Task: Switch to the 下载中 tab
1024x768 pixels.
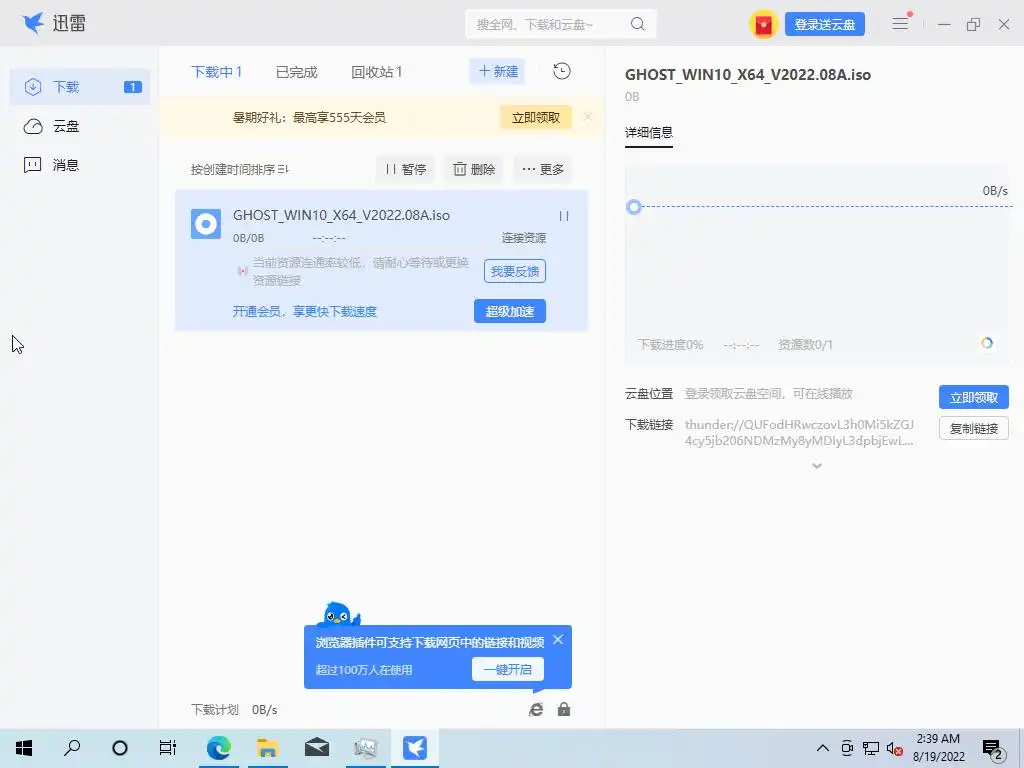Action: pyautogui.click(x=216, y=72)
